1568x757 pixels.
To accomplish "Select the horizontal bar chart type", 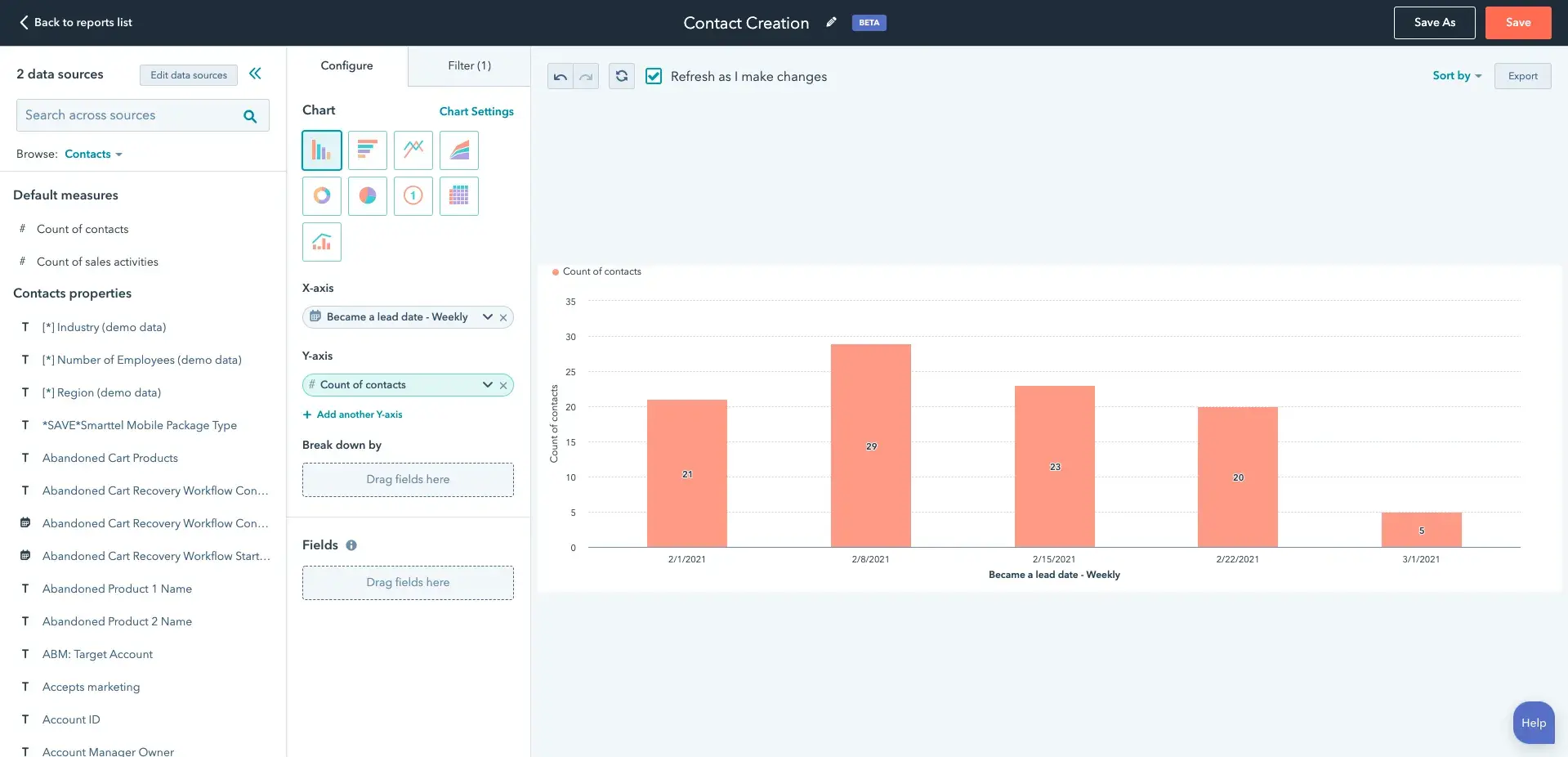I will click(367, 150).
